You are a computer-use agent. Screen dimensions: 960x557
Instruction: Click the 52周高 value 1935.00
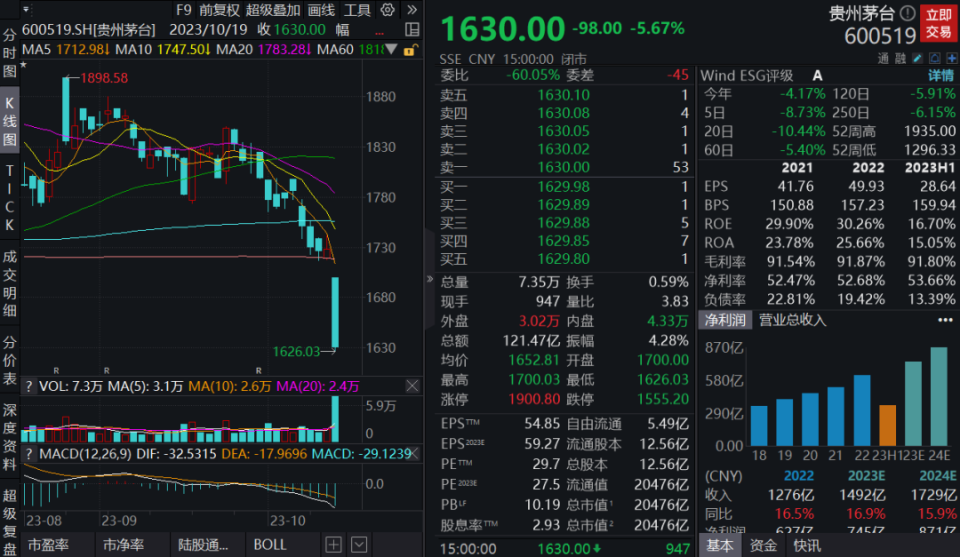point(929,131)
